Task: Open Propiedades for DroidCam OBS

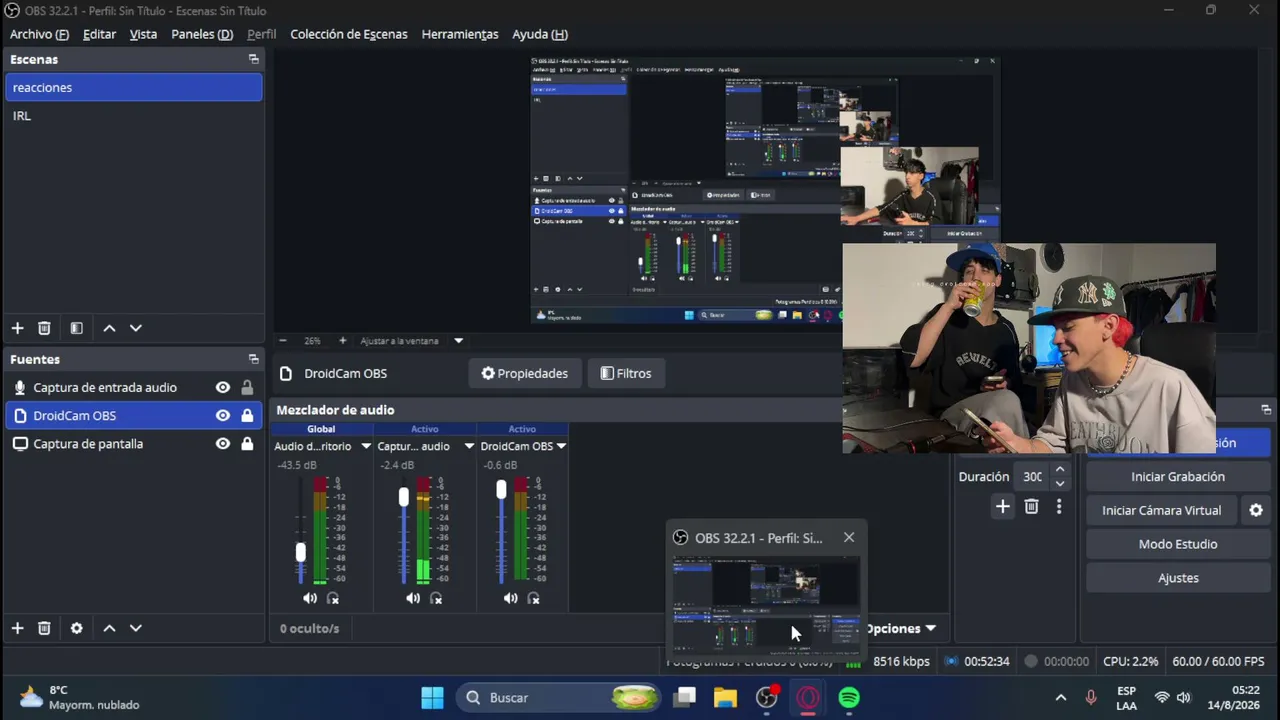Action: pos(524,374)
